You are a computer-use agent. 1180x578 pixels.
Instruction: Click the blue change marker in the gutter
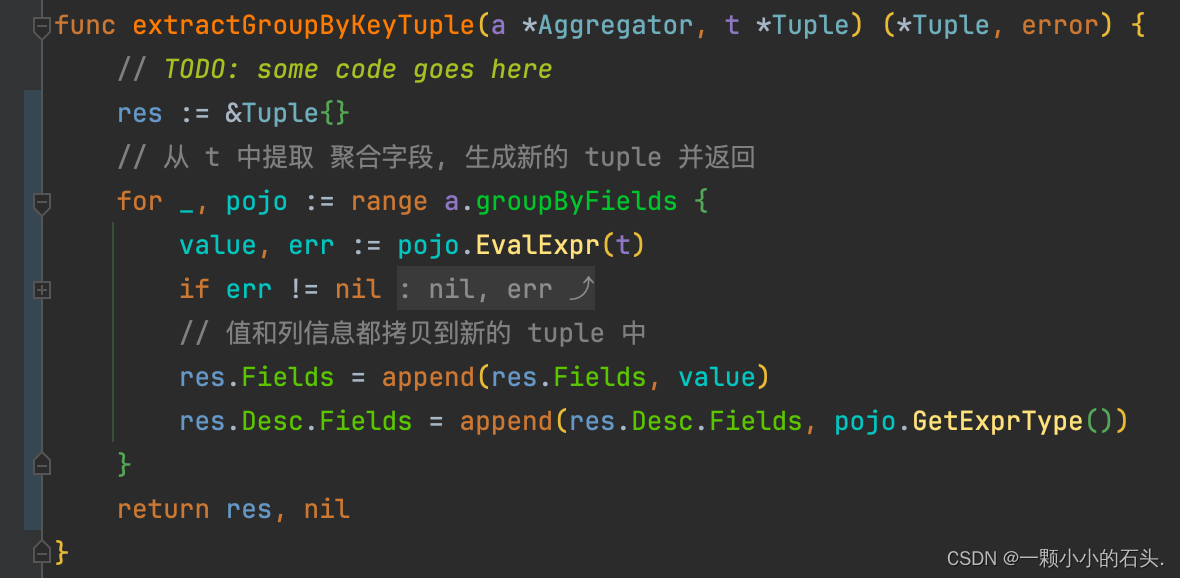click(x=32, y=310)
